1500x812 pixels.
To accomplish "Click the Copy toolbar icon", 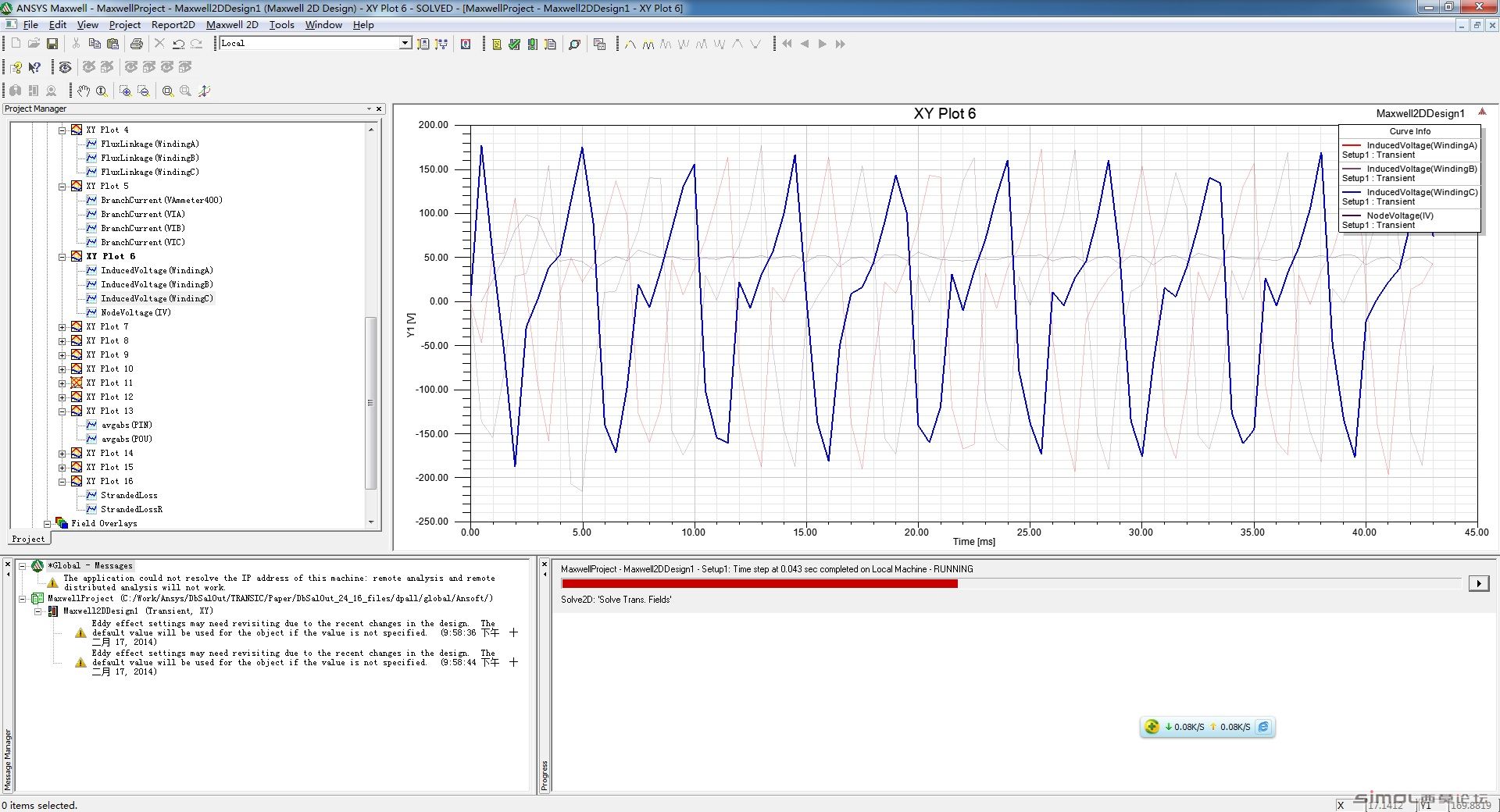I will pyautogui.click(x=95, y=44).
